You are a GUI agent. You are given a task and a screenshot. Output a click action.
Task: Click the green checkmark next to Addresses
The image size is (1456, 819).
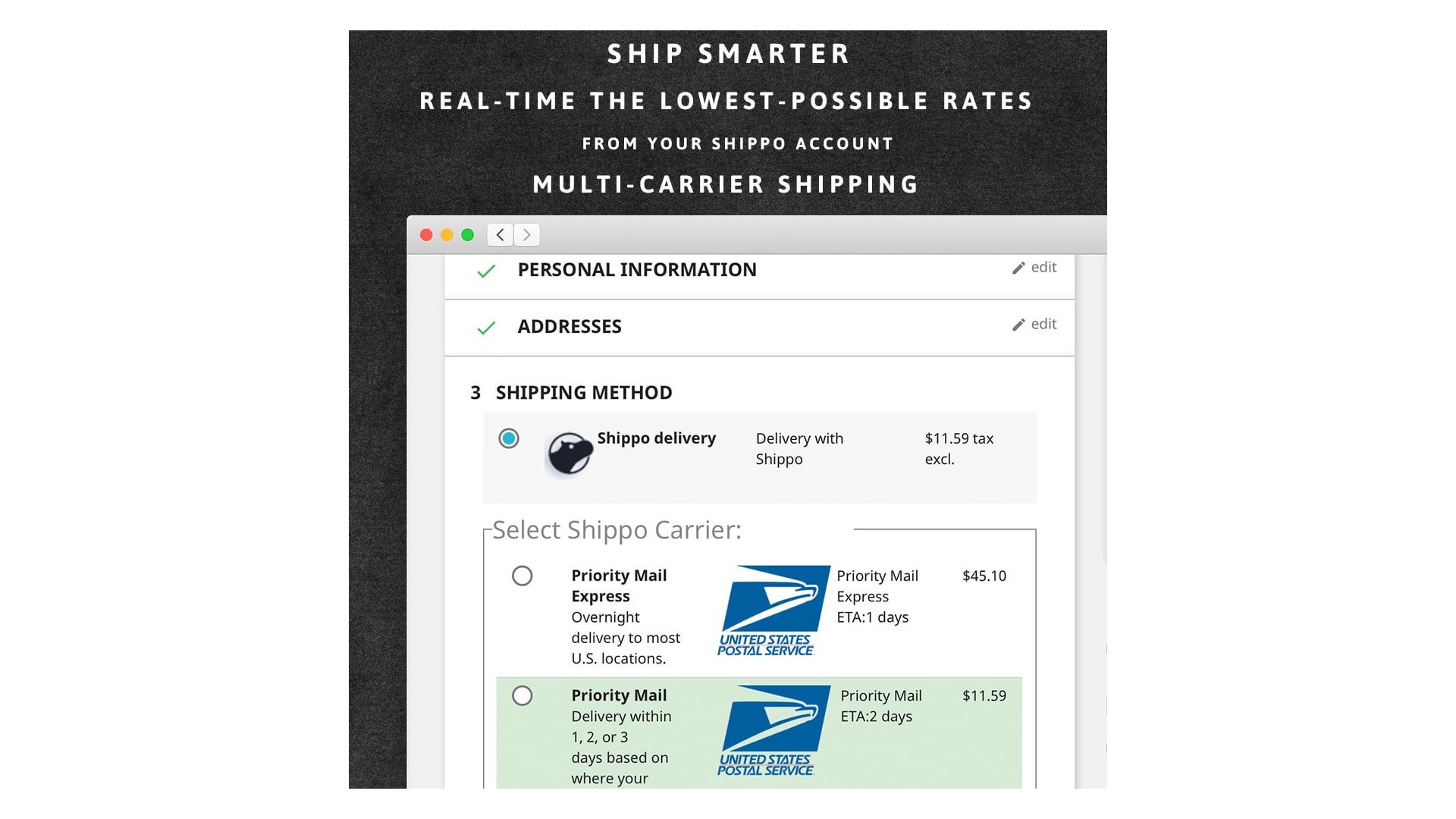tap(486, 328)
